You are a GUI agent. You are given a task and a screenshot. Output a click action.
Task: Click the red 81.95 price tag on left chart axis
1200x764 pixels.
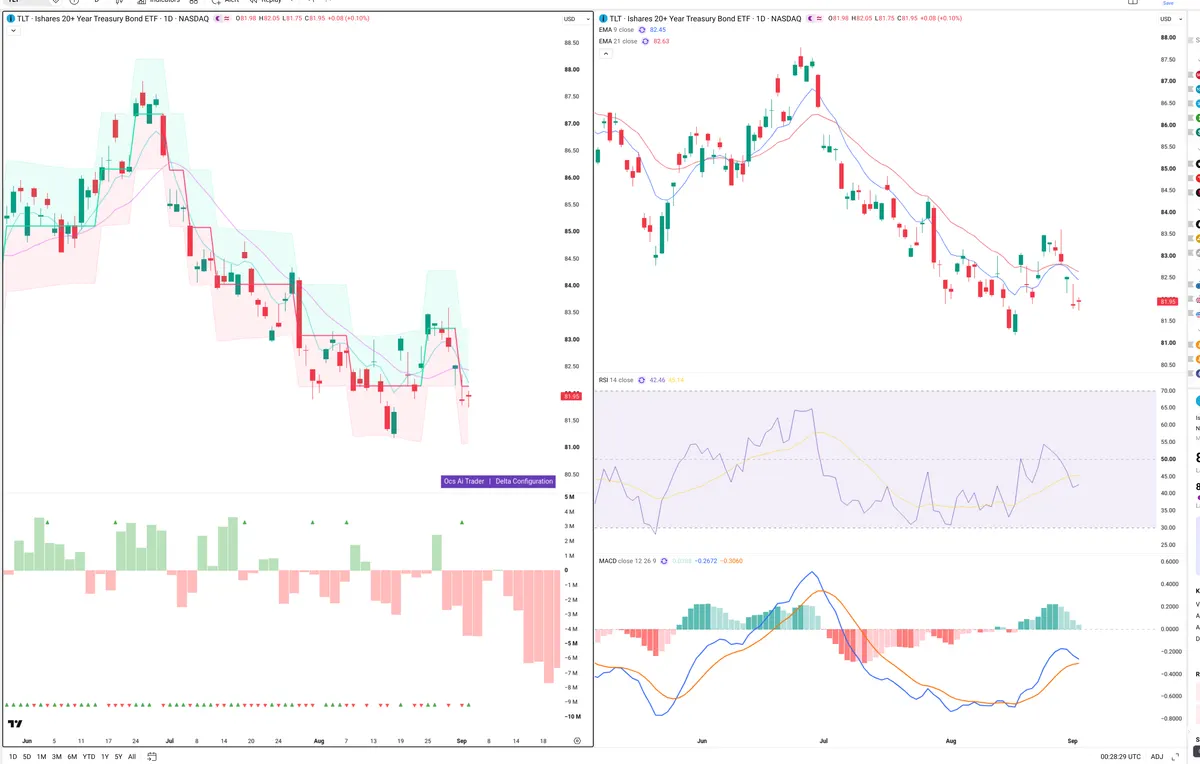573,397
